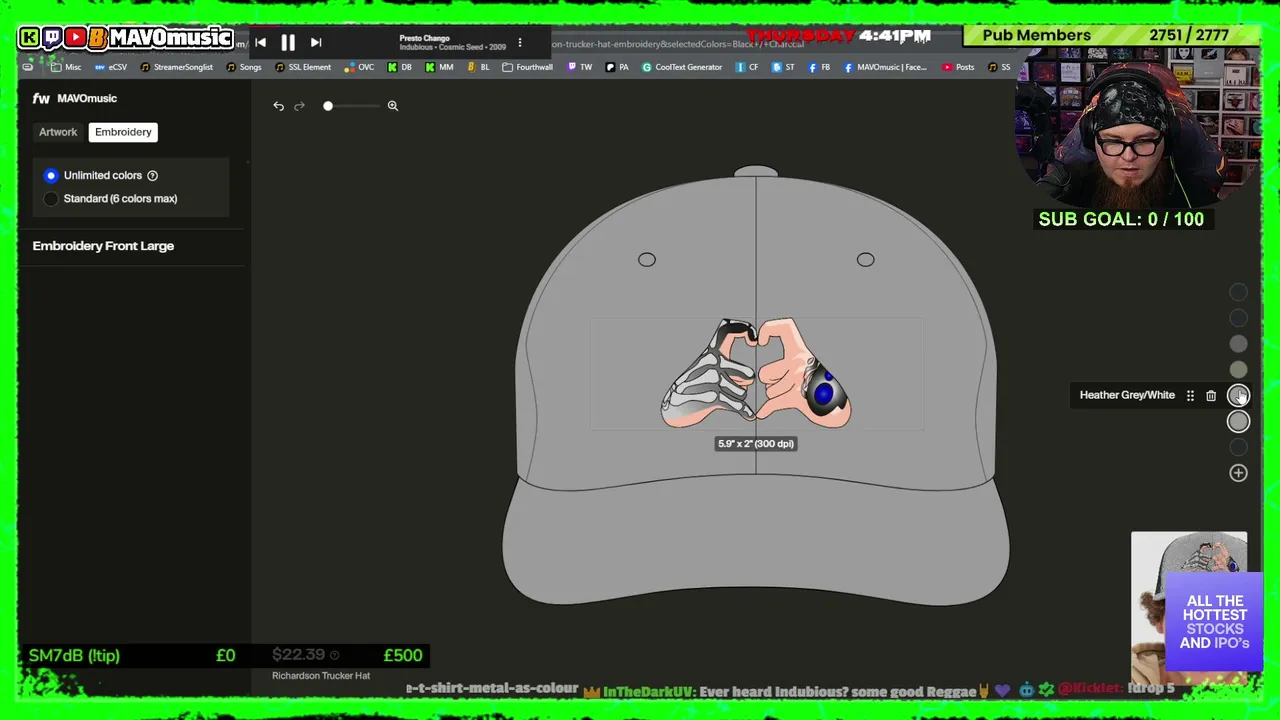Open the DB bookmark
This screenshot has width=1280, height=720.
[x=400, y=67]
